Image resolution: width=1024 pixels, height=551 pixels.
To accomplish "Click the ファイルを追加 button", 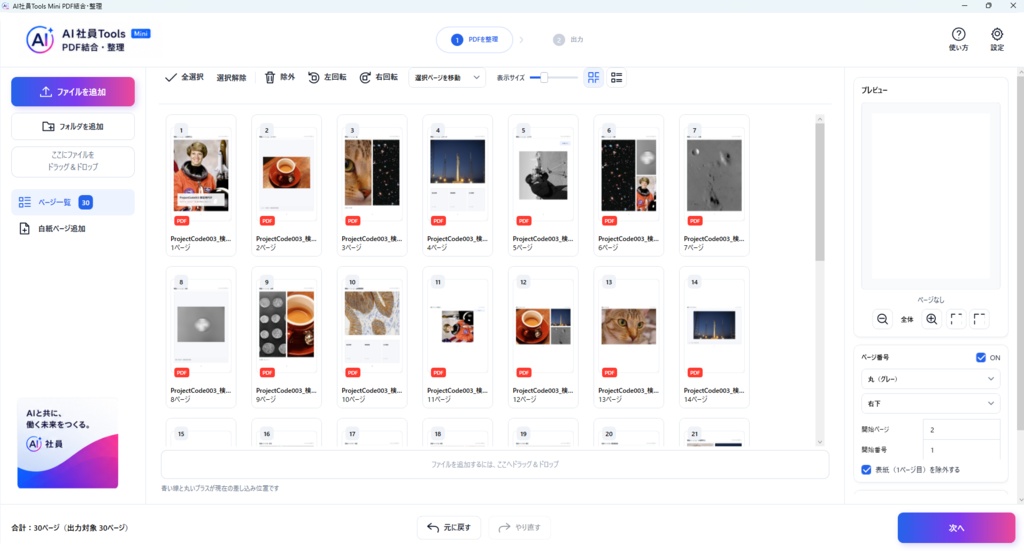I will [x=72, y=92].
